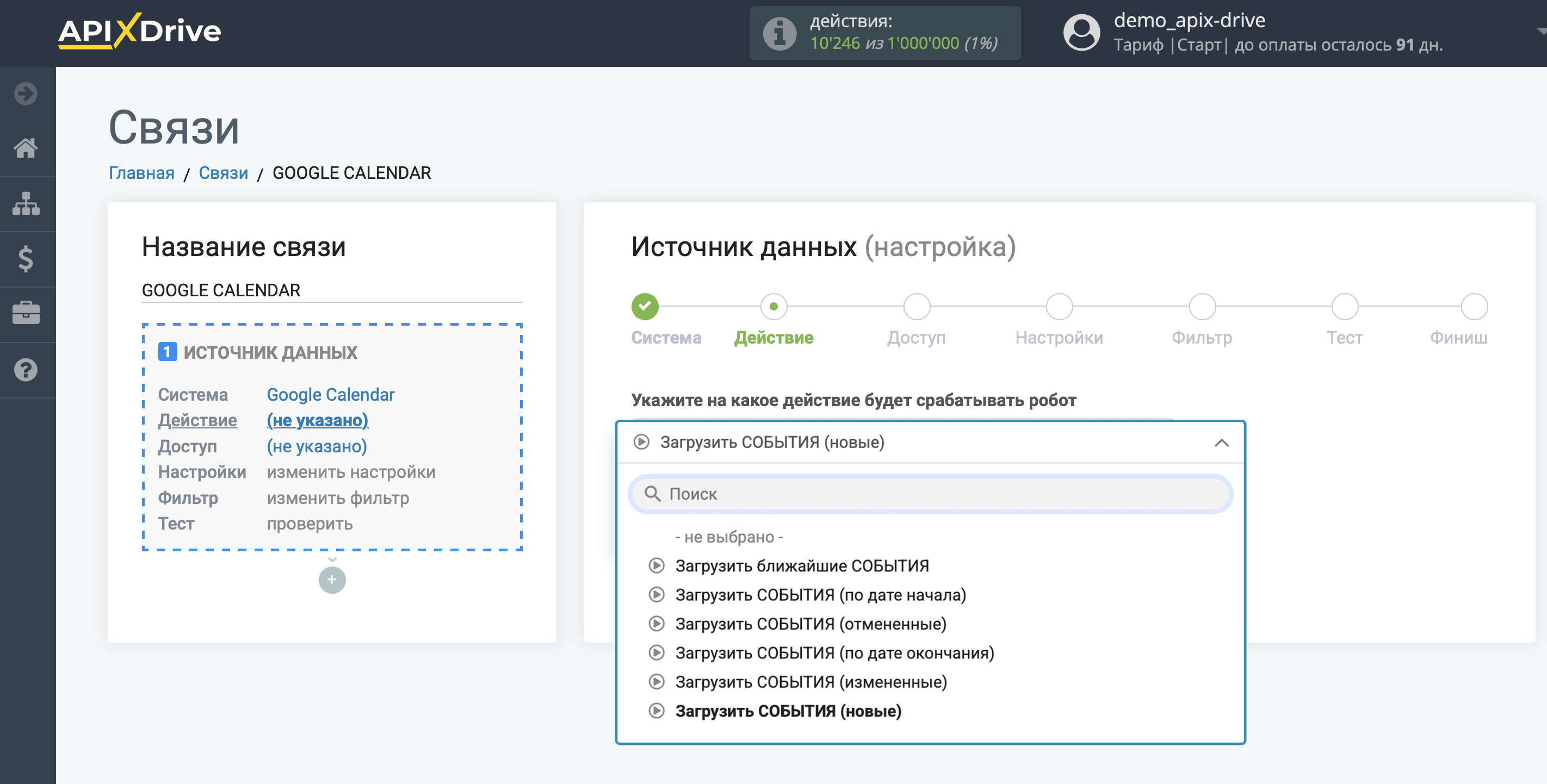Open the home icon in the sidebar
This screenshot has height=784, width=1547.
[x=26, y=148]
